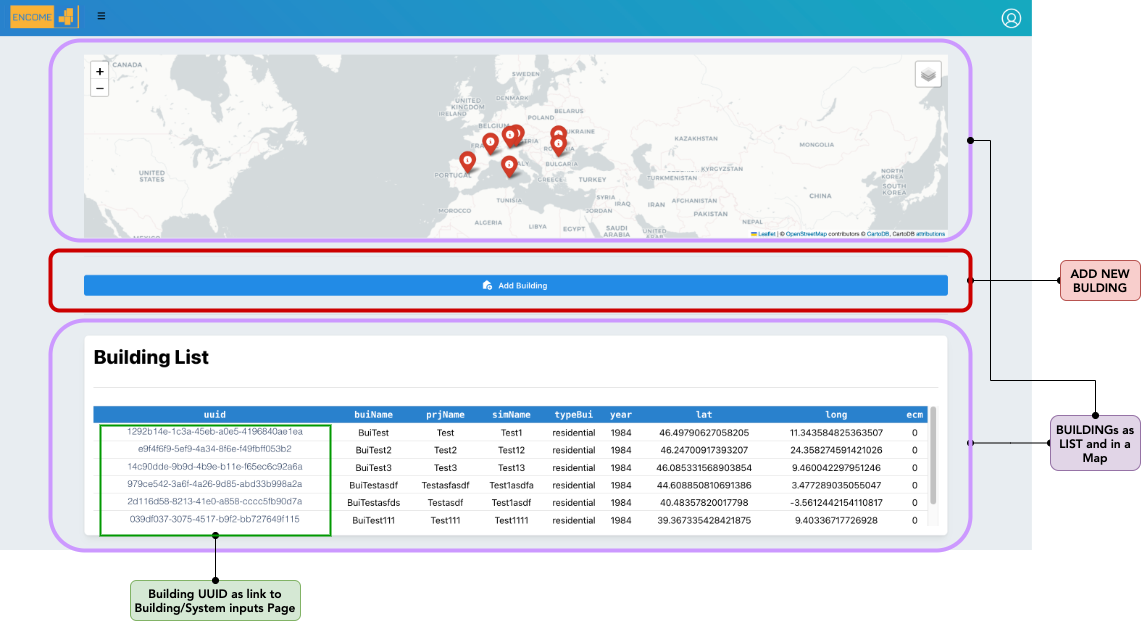Open building uuid starting with e9f4f6f9
This screenshot has height=622, width=1141.
215,449
